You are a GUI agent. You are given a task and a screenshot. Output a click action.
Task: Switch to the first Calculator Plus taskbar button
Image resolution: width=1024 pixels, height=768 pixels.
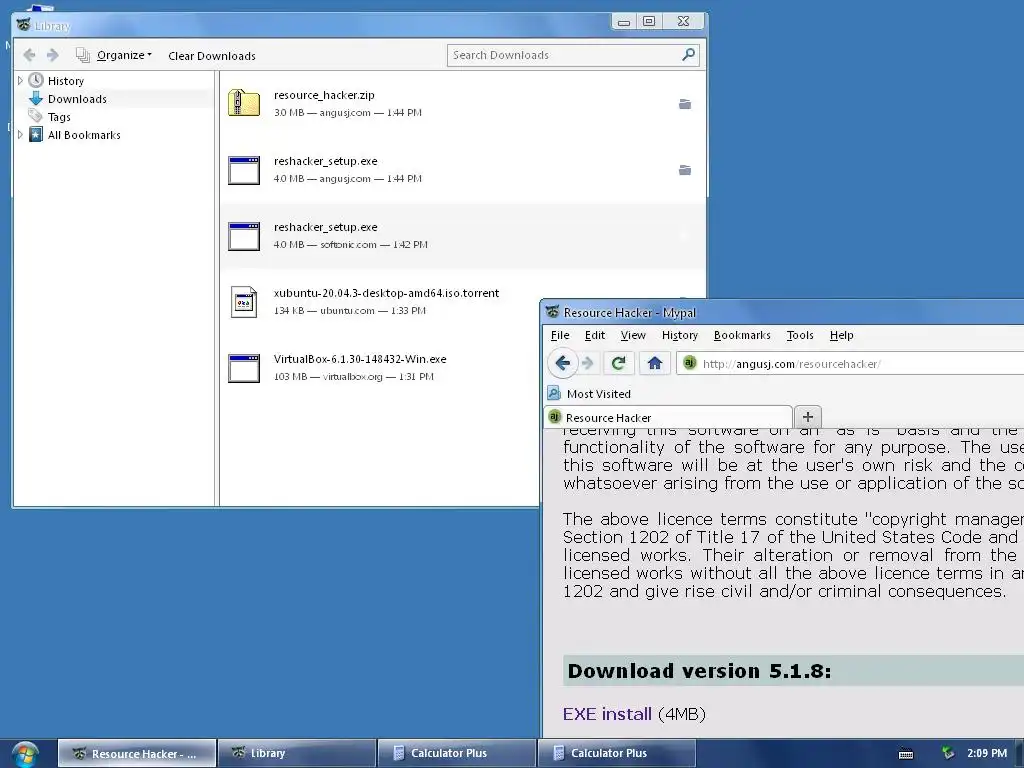[456, 754]
